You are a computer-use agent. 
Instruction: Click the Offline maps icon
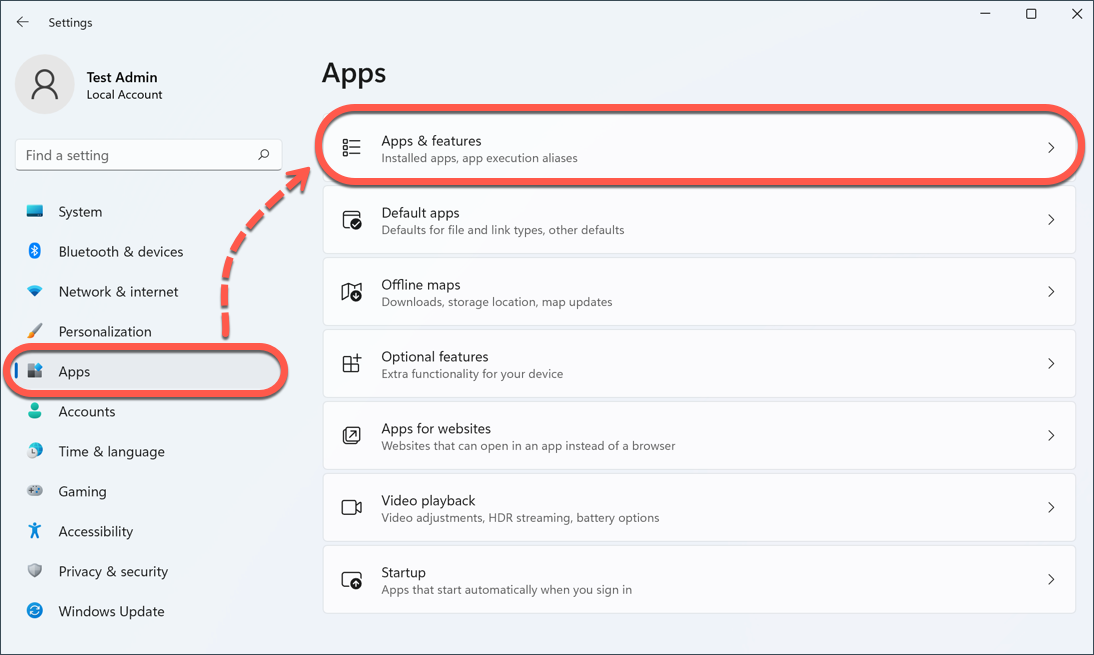tap(352, 292)
